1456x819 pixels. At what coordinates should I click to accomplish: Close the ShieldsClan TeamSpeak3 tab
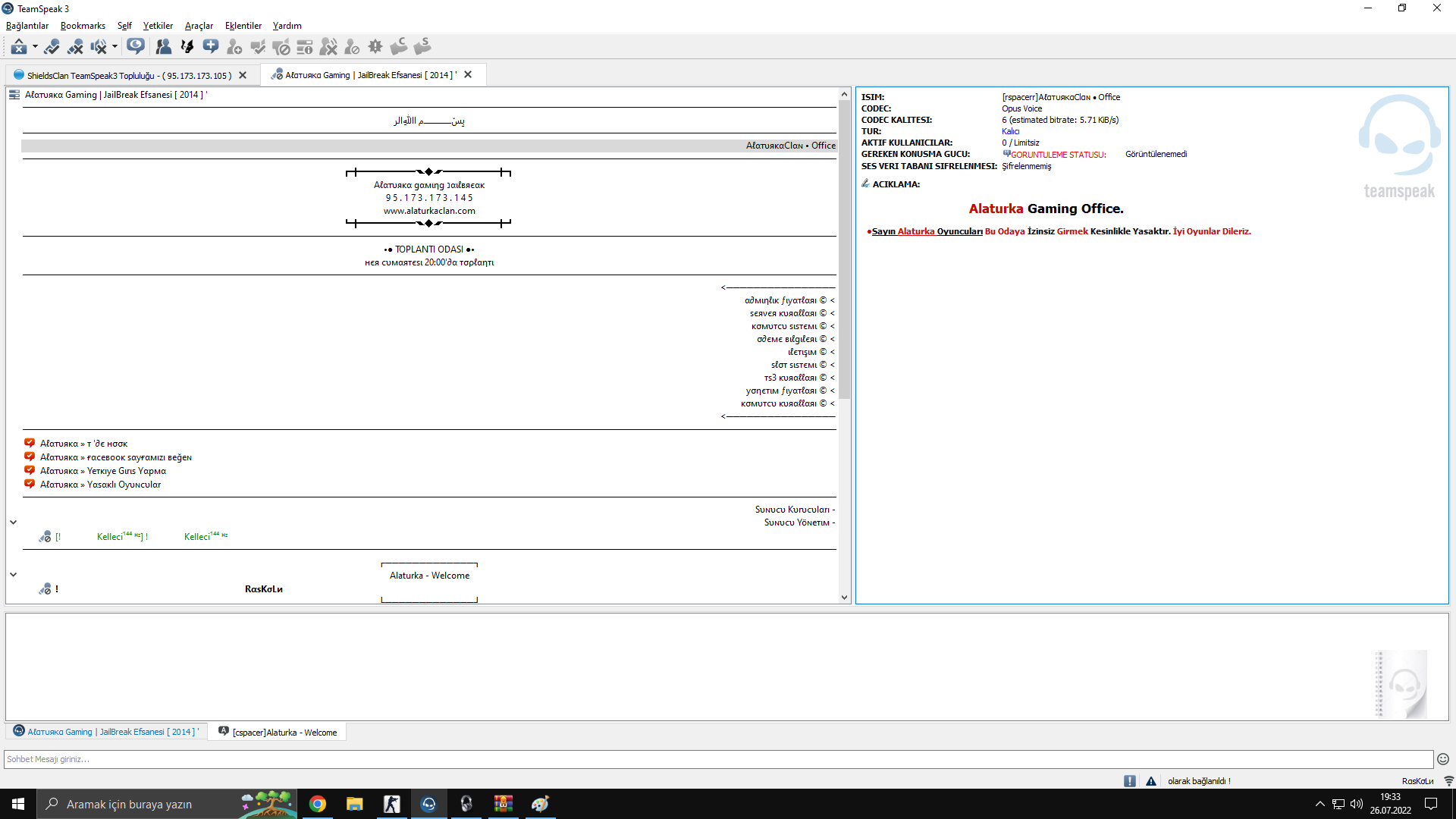coord(243,75)
